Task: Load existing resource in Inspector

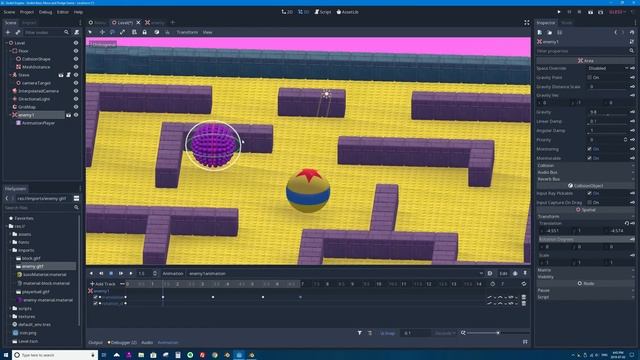Action: tap(549, 32)
